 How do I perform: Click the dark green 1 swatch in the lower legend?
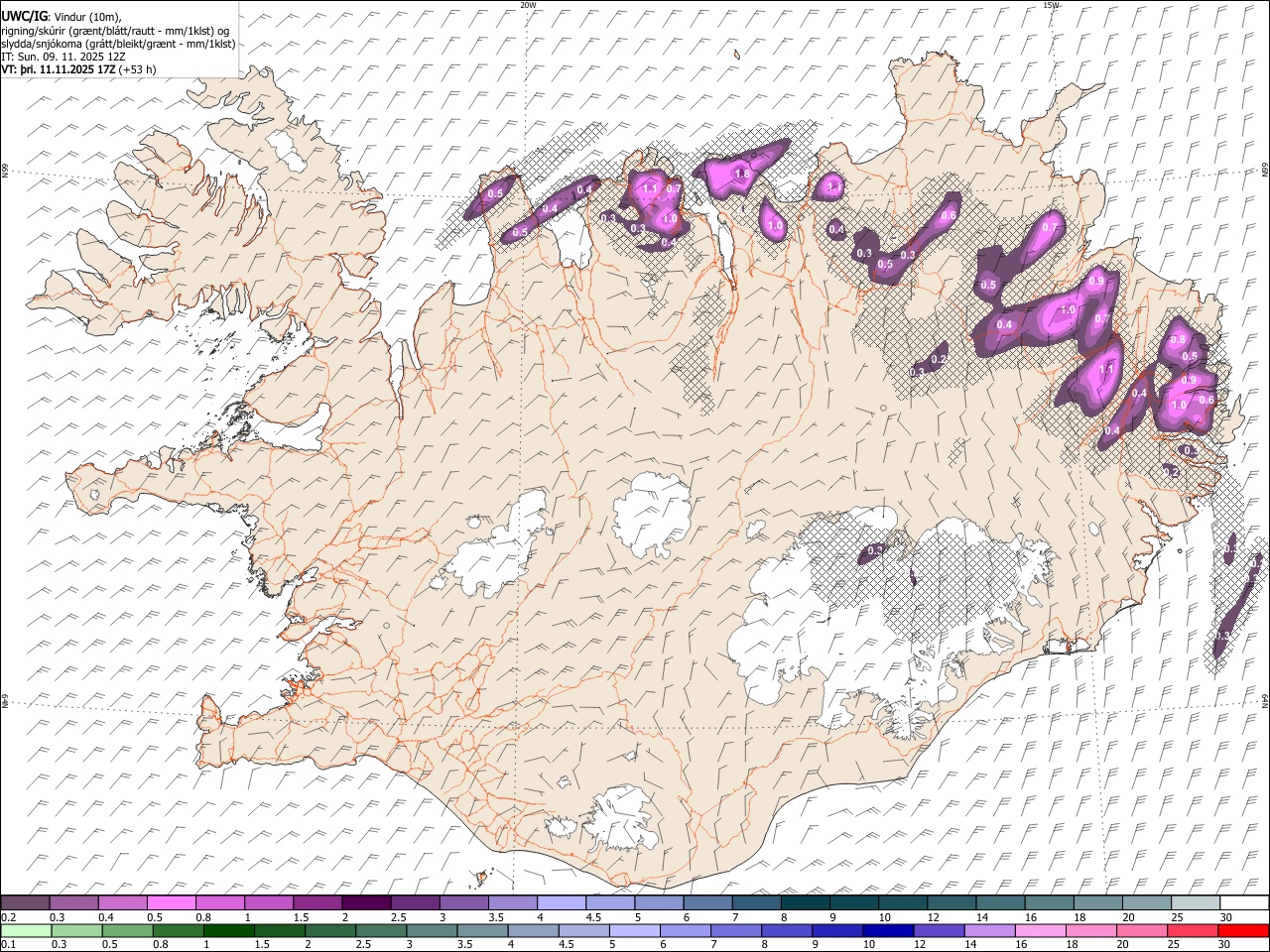pyautogui.click(x=229, y=930)
